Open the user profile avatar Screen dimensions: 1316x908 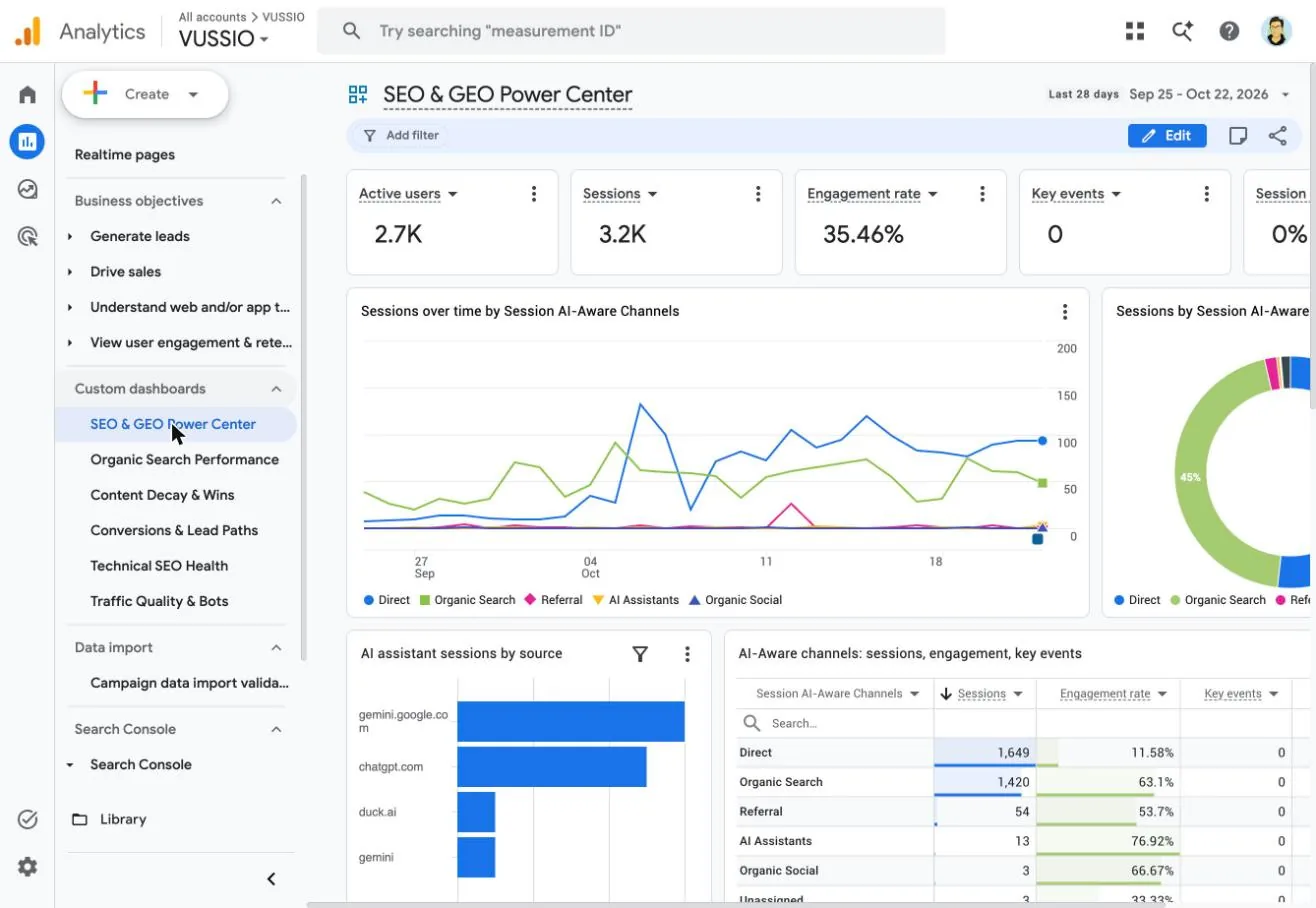(x=1276, y=31)
